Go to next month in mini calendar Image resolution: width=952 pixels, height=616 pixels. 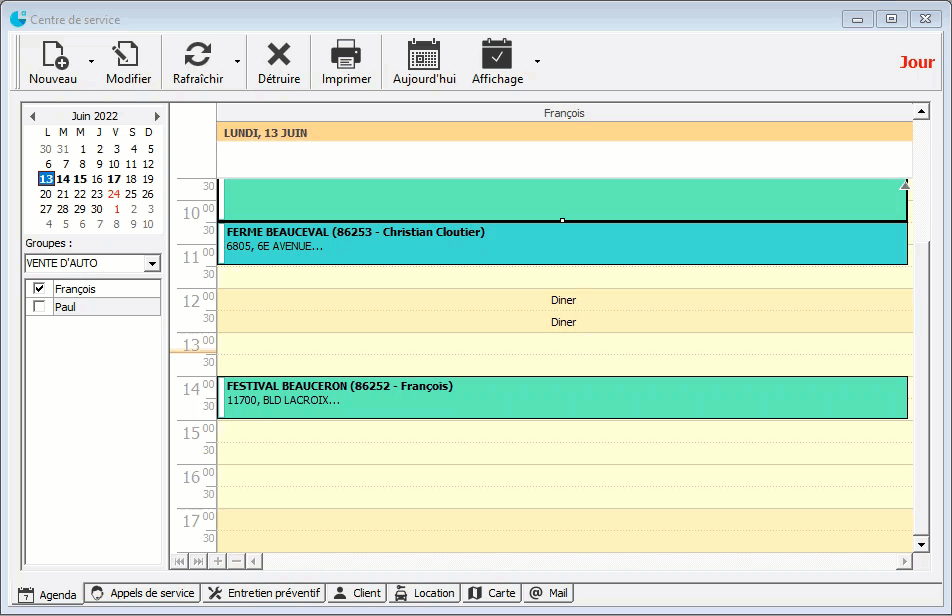[157, 117]
